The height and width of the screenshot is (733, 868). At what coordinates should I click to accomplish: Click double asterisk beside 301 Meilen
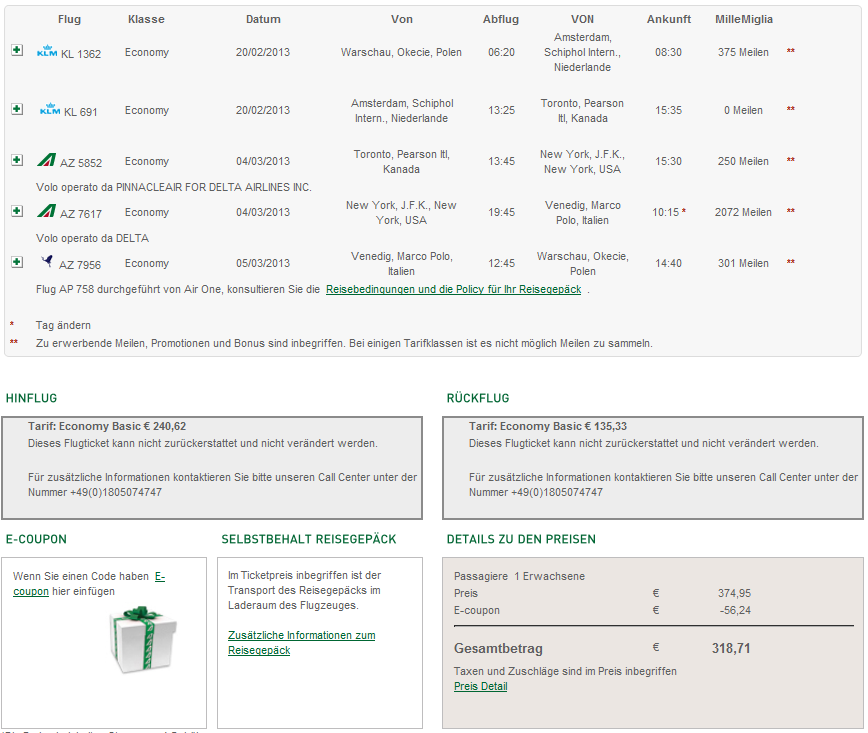[x=791, y=263]
